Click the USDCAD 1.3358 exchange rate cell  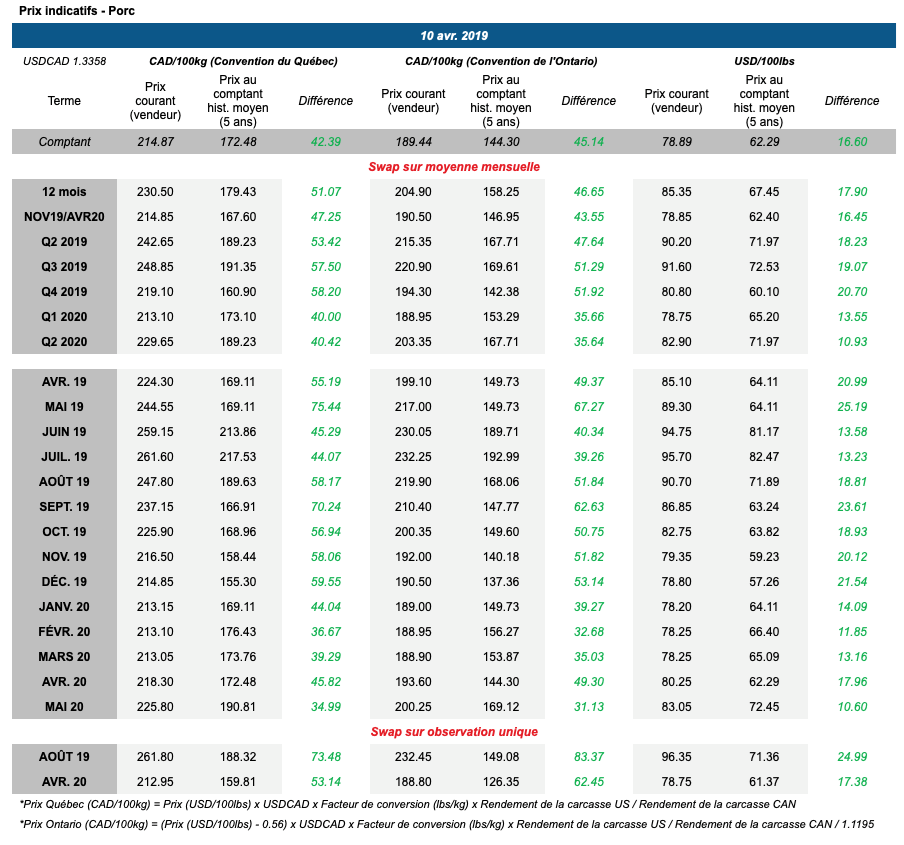(64, 61)
